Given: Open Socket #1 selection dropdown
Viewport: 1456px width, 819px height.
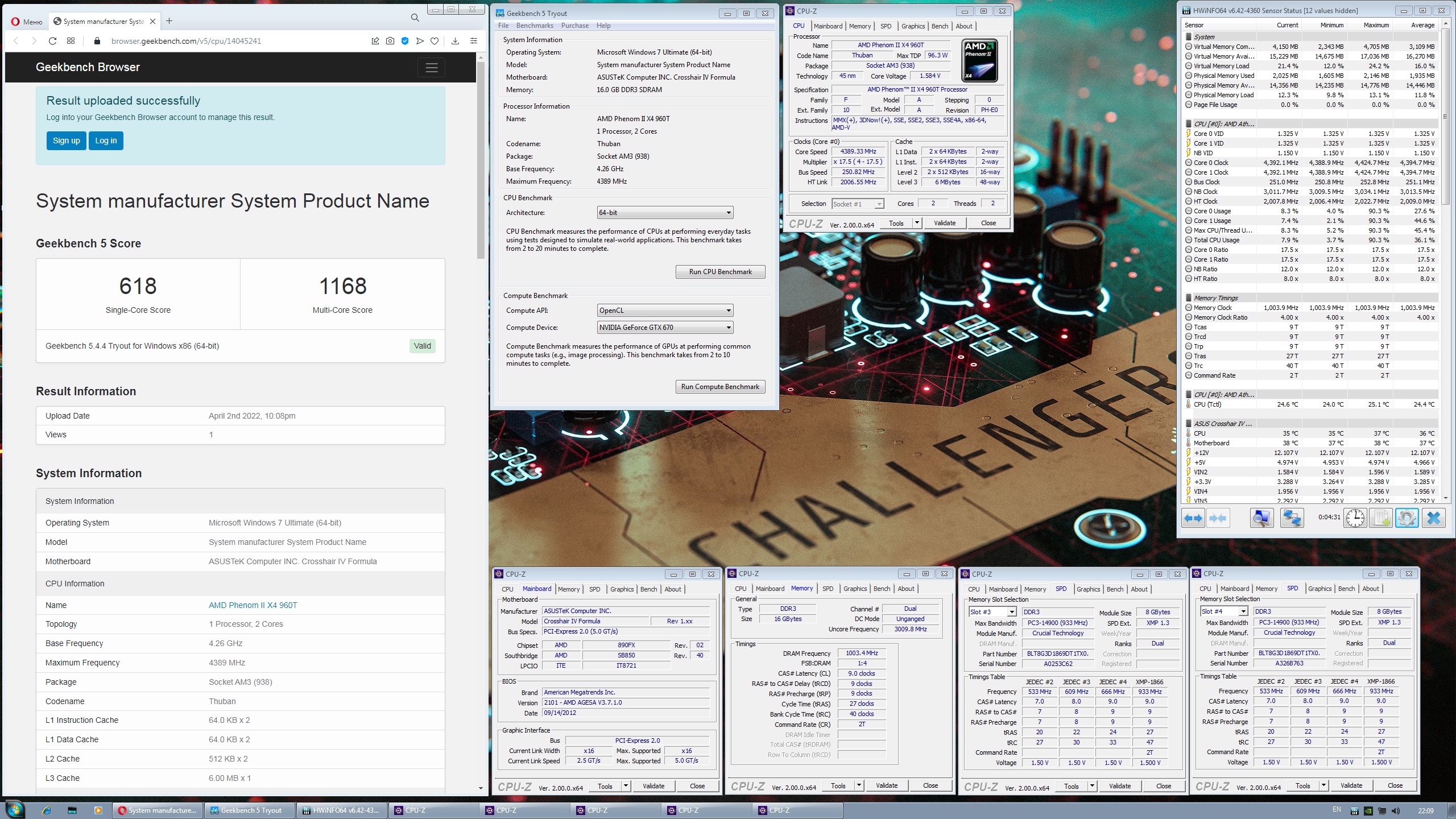Looking at the screenshot, I should coord(858,204).
